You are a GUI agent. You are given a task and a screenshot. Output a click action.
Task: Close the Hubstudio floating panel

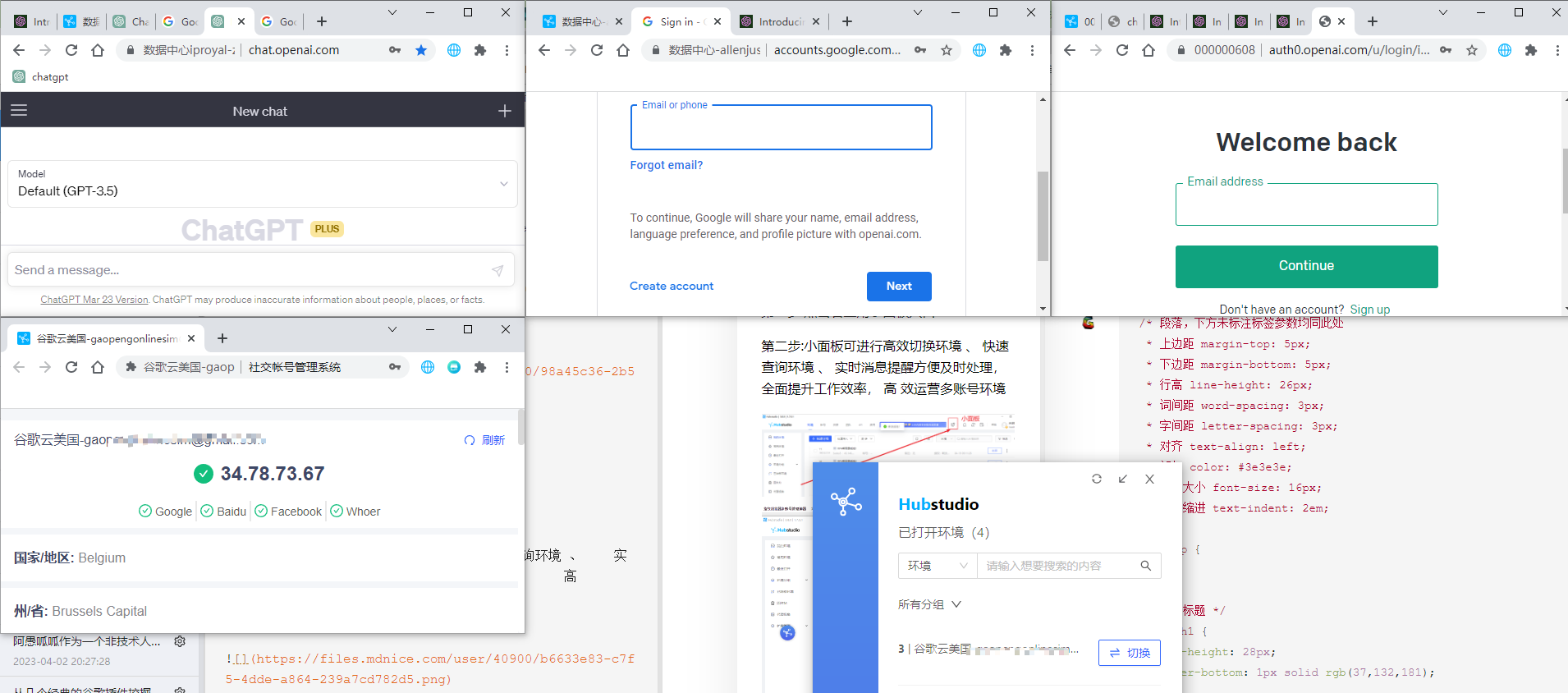[1149, 479]
